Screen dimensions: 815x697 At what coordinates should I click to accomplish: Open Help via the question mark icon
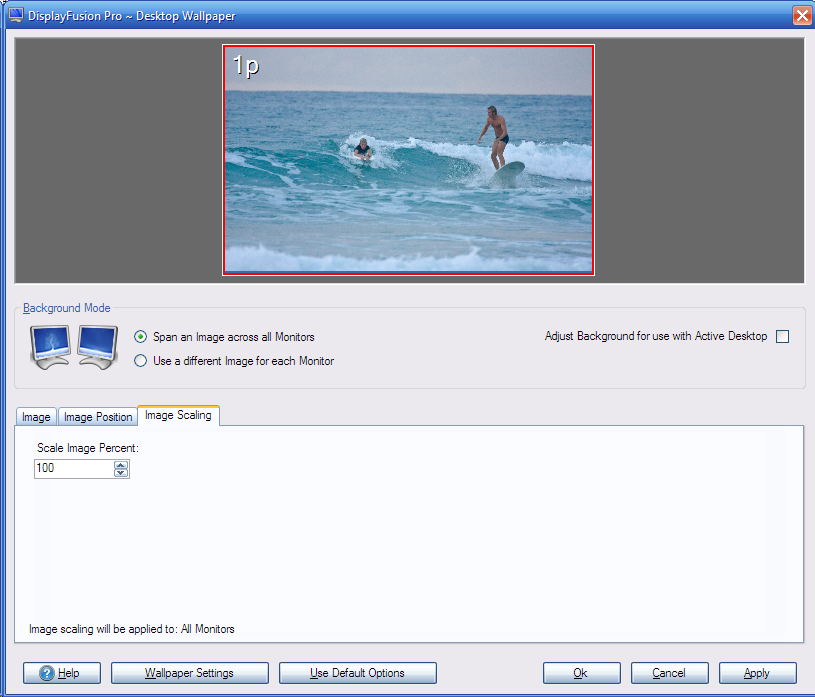point(47,673)
